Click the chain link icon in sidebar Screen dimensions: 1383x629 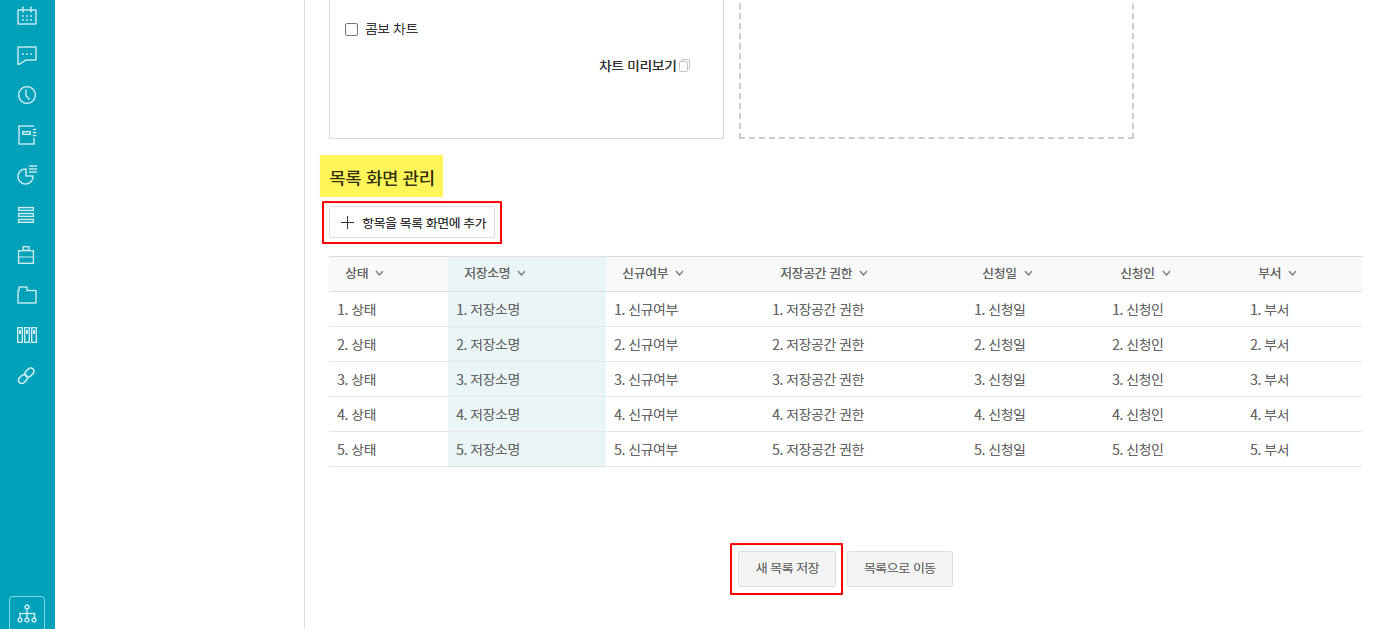tap(27, 375)
